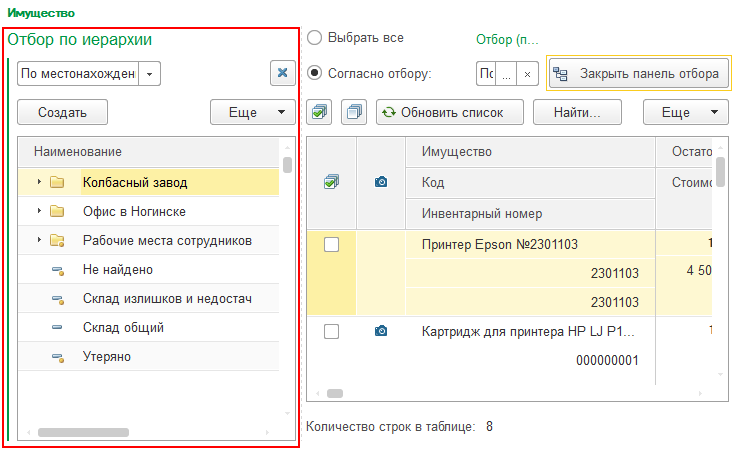Click the Колбасный завод folder icon
740x450 pixels.
tap(57, 183)
